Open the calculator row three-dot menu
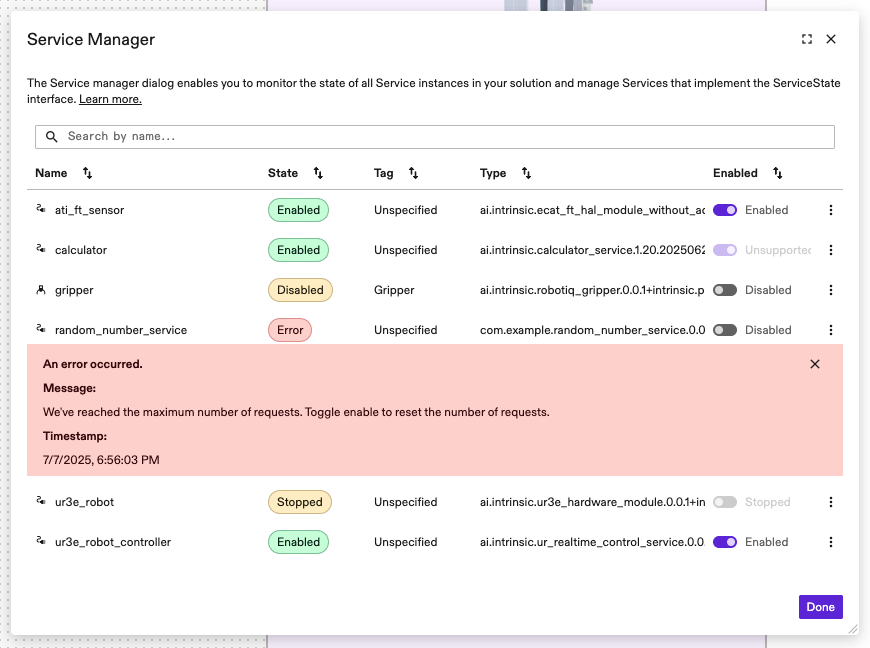 pos(831,250)
